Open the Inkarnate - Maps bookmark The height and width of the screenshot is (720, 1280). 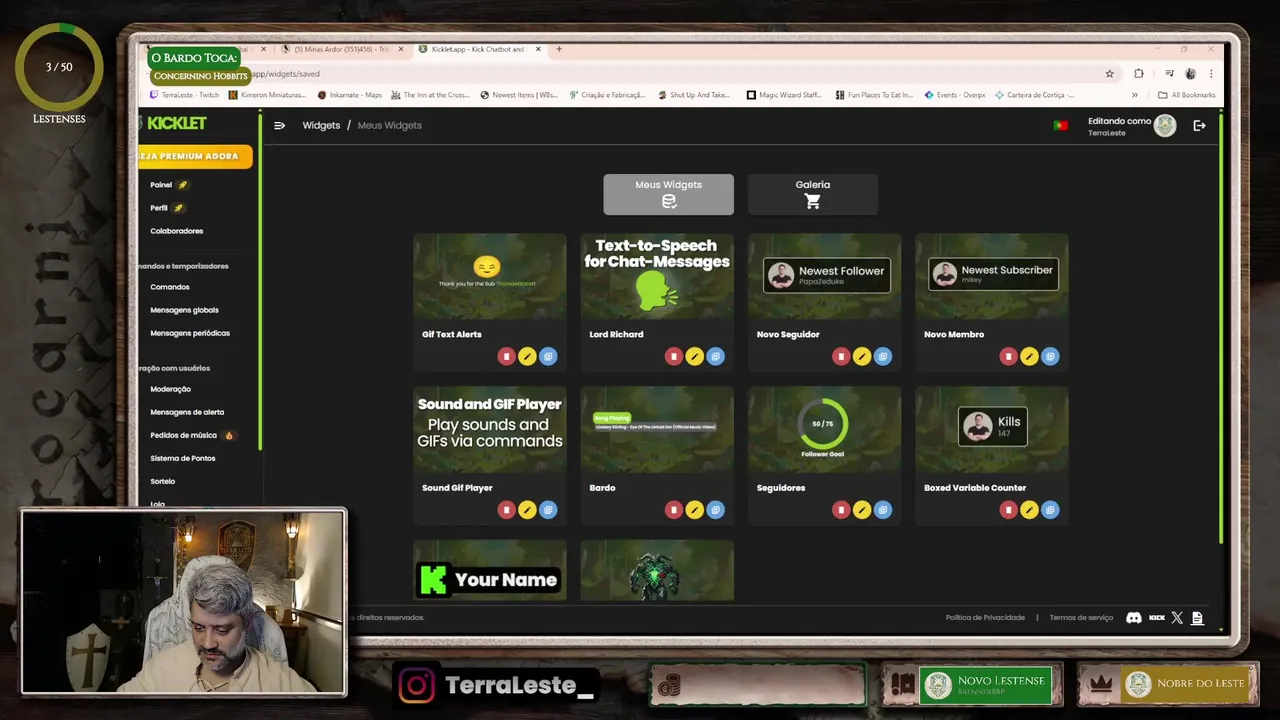[x=350, y=95]
